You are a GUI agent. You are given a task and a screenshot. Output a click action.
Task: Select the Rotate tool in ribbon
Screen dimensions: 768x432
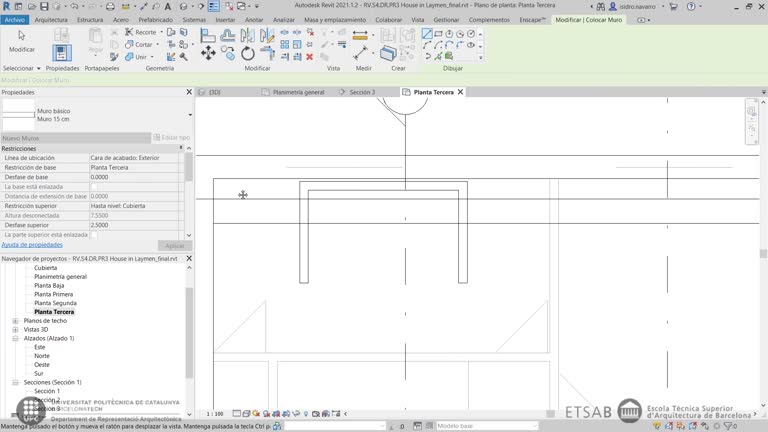(247, 53)
